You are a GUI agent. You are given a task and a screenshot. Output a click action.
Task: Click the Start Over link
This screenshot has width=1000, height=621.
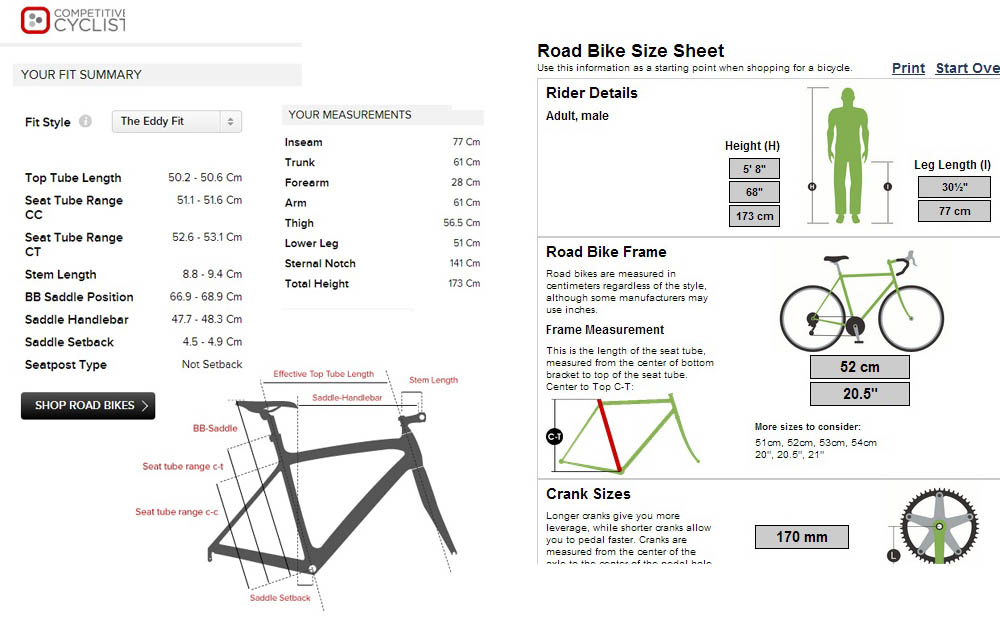point(967,68)
